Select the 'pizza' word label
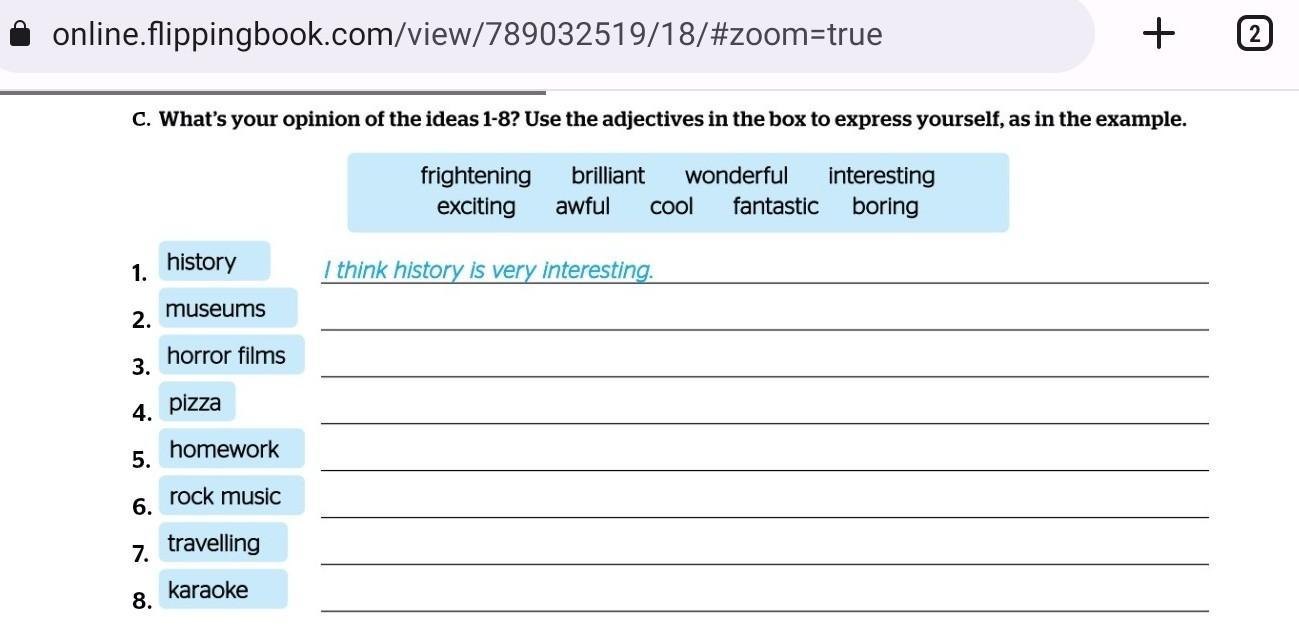Image resolution: width=1299 pixels, height=626 pixels. [196, 403]
